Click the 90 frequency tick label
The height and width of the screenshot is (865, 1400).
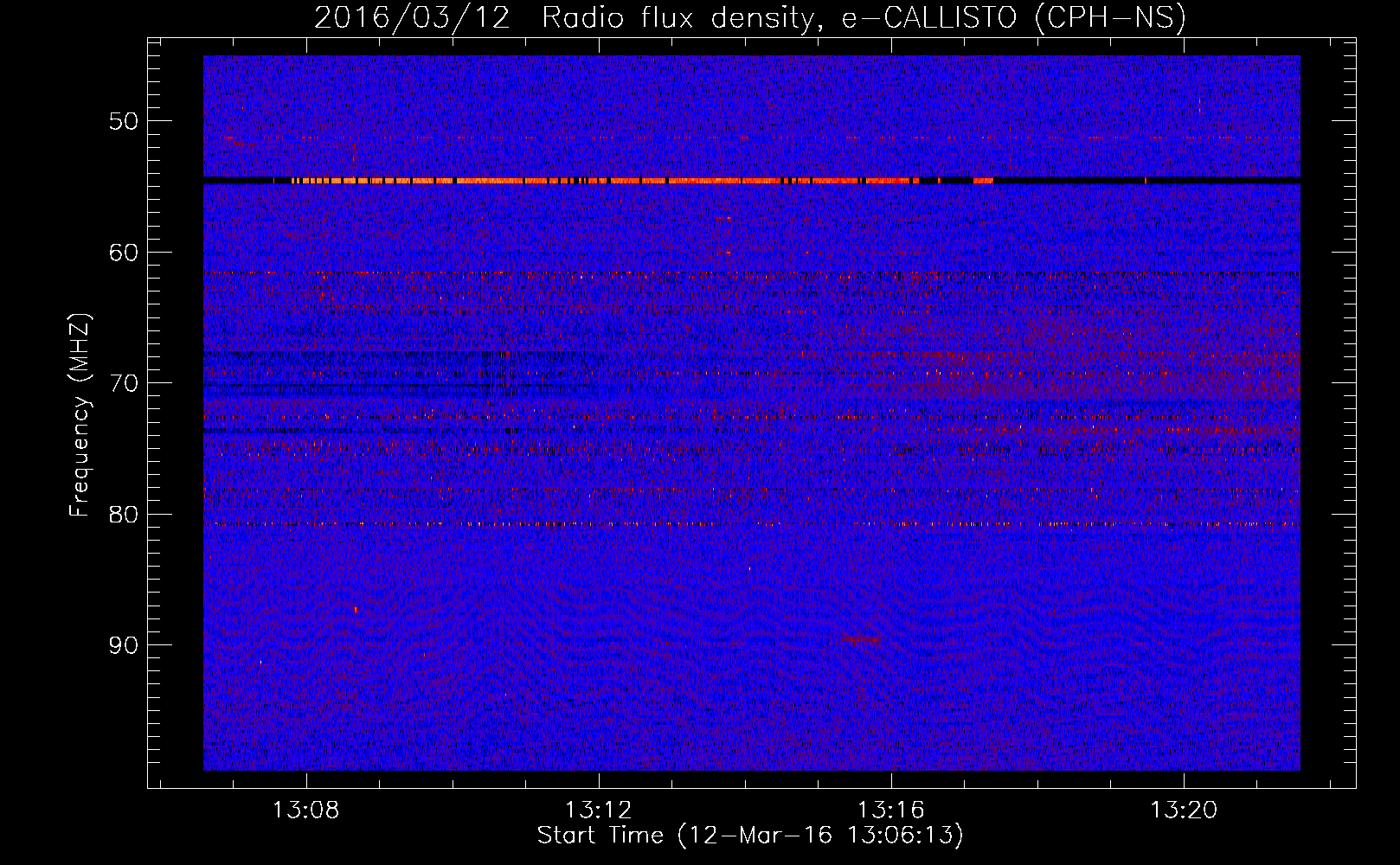(x=124, y=646)
